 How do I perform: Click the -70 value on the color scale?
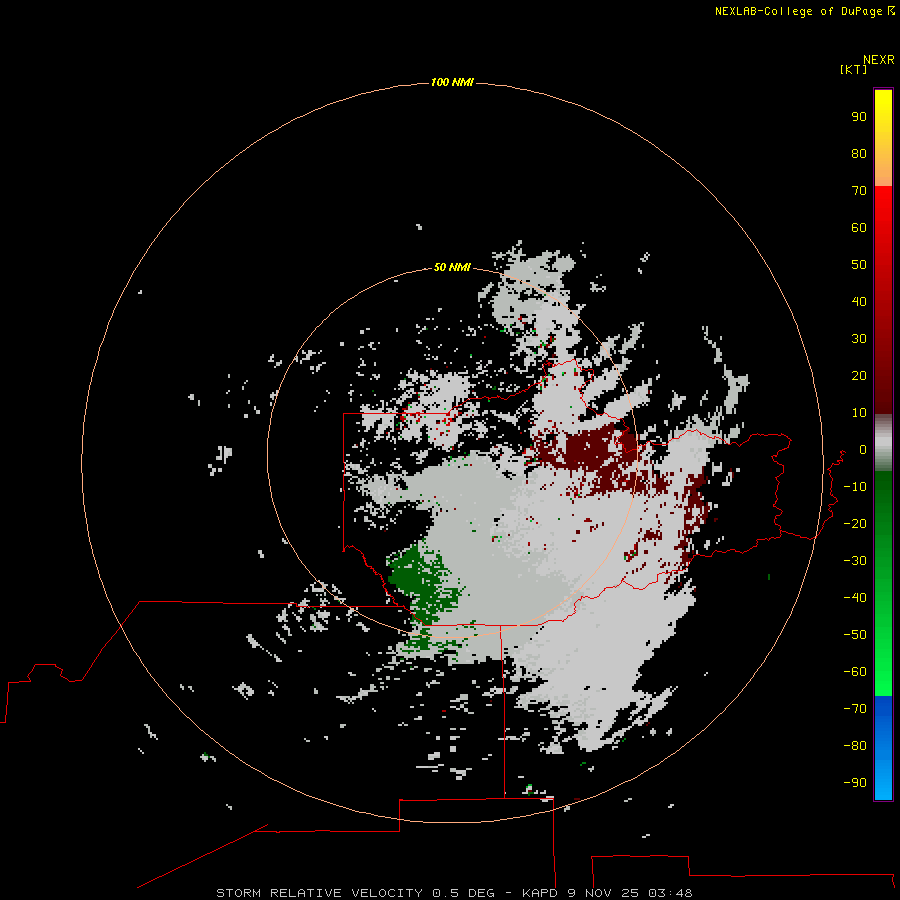pyautogui.click(x=855, y=709)
